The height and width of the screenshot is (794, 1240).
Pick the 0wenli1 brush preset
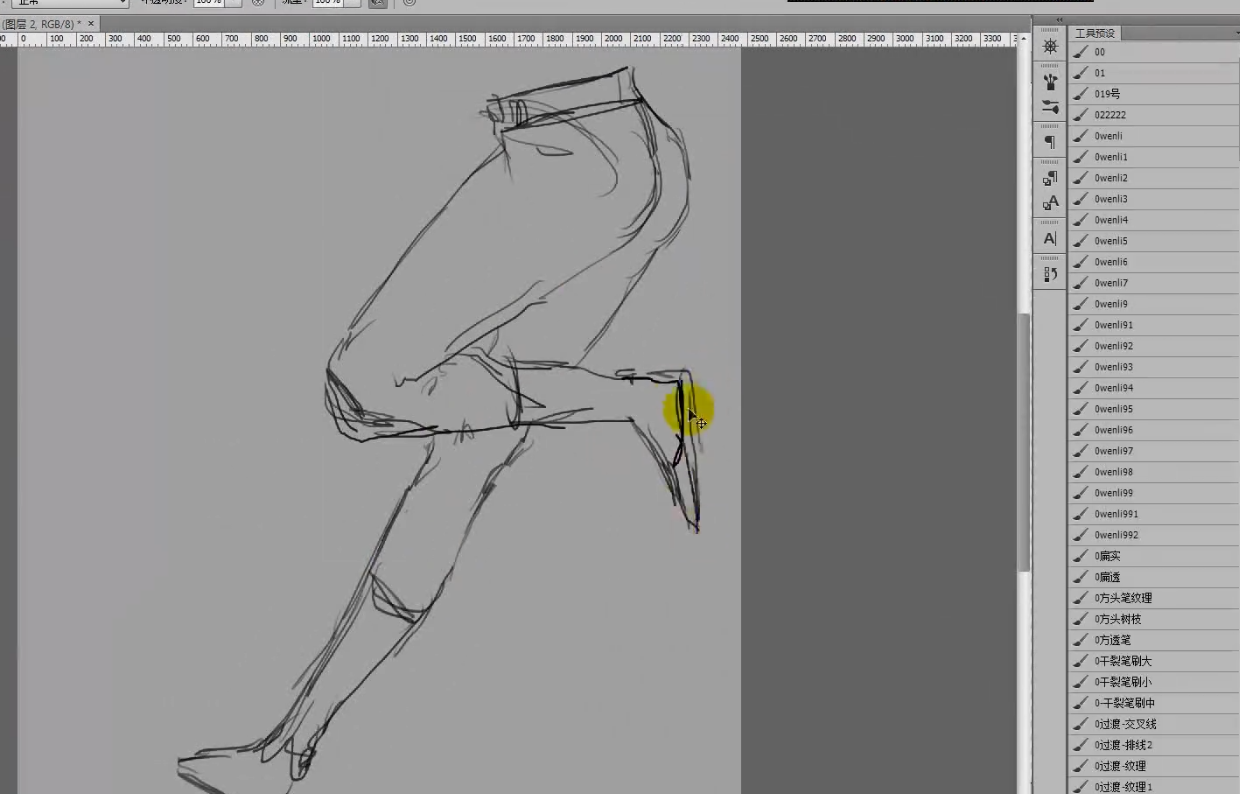click(x=1153, y=157)
